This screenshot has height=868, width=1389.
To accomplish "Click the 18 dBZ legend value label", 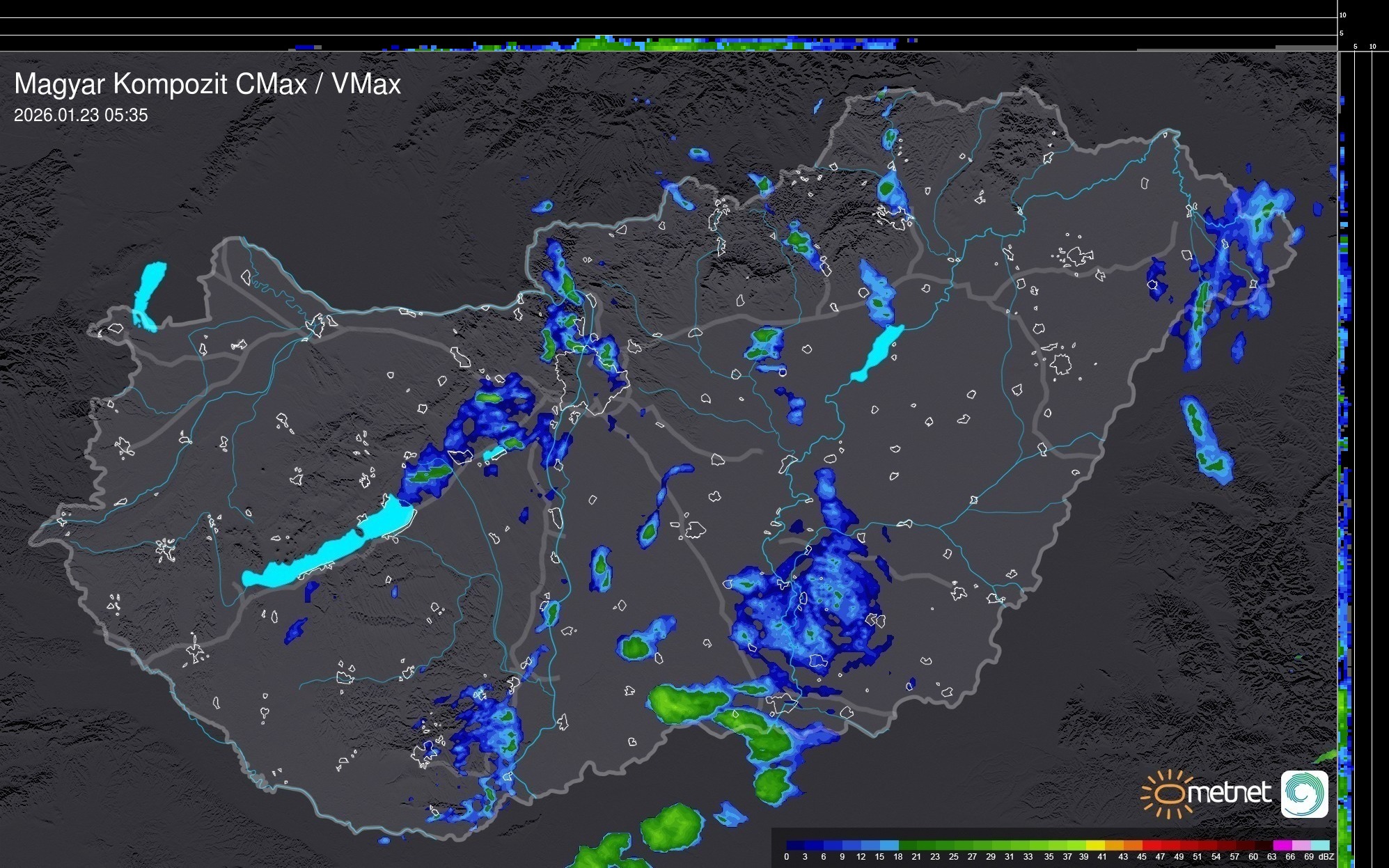I will (897, 857).
